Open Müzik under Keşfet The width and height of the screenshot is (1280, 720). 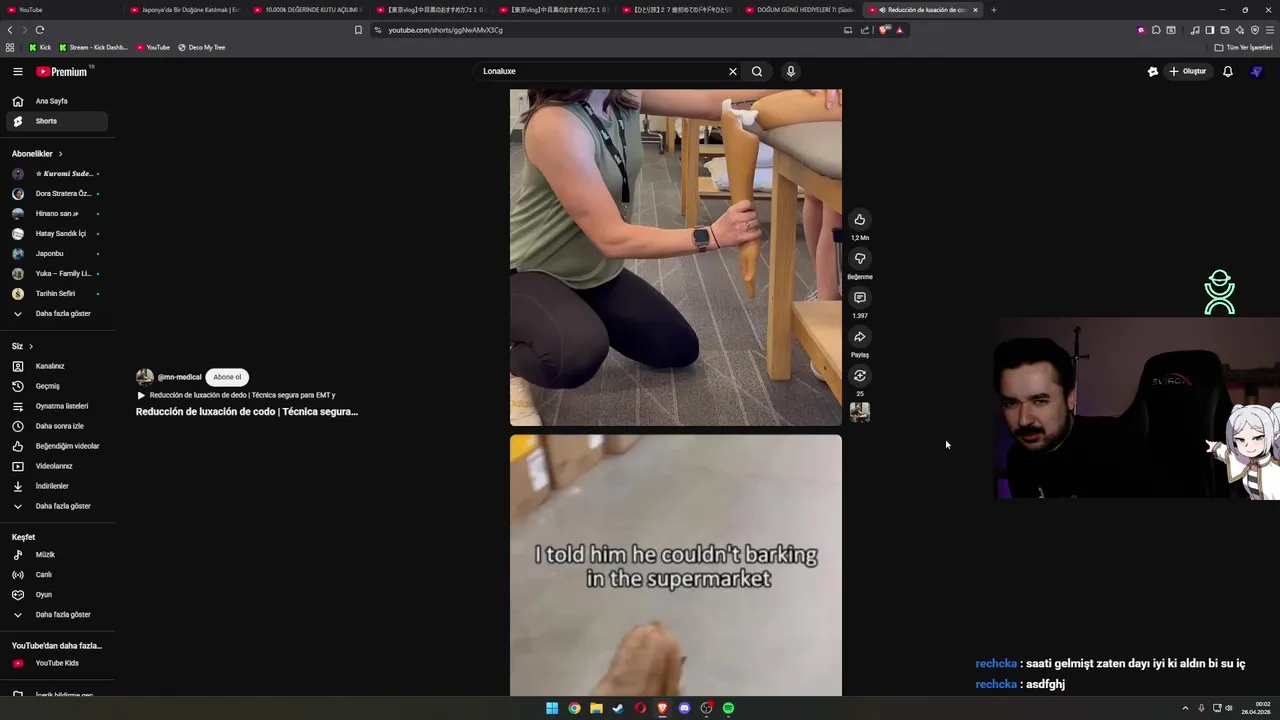56,555
